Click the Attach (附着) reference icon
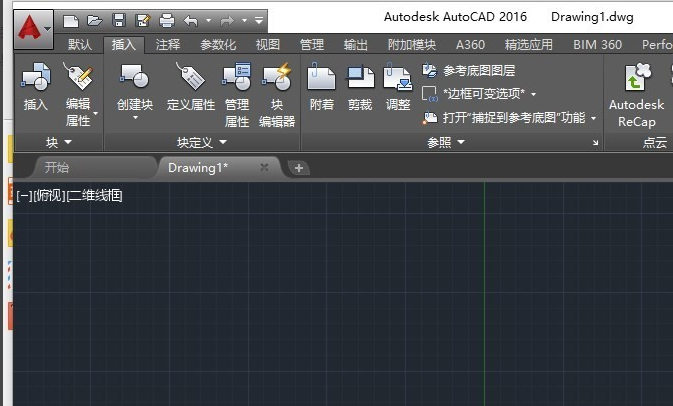Screen dimensions: 673x406 [x=322, y=77]
